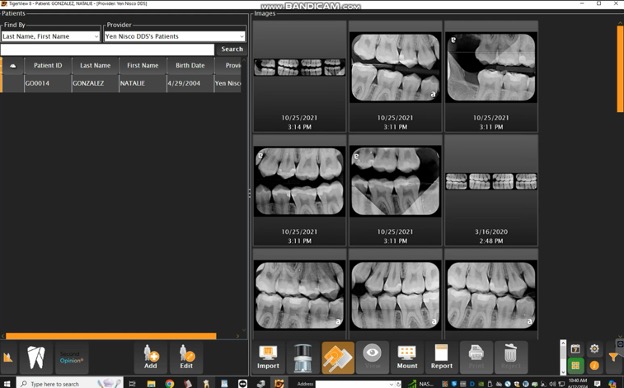
Task: Click the Report icon
Action: 441,357
